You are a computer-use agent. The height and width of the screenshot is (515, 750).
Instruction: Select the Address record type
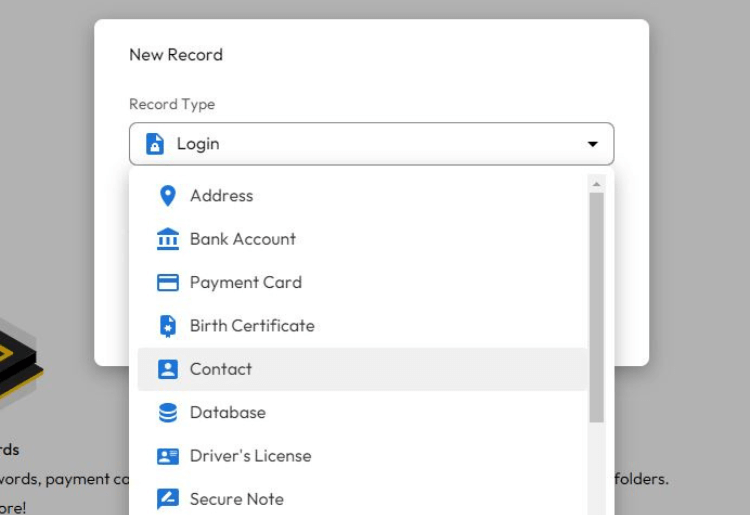coord(221,196)
